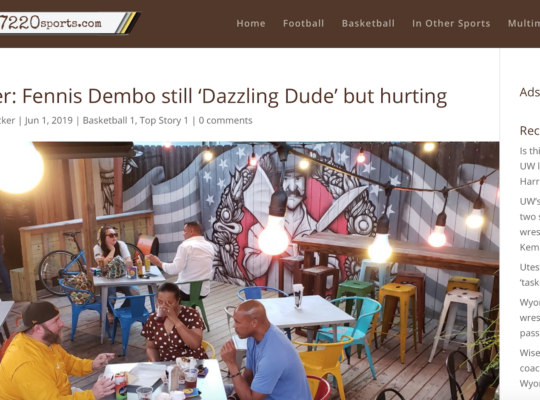Click the Jun 1, 2019 date
Image resolution: width=540 pixels, height=400 pixels.
coord(49,121)
